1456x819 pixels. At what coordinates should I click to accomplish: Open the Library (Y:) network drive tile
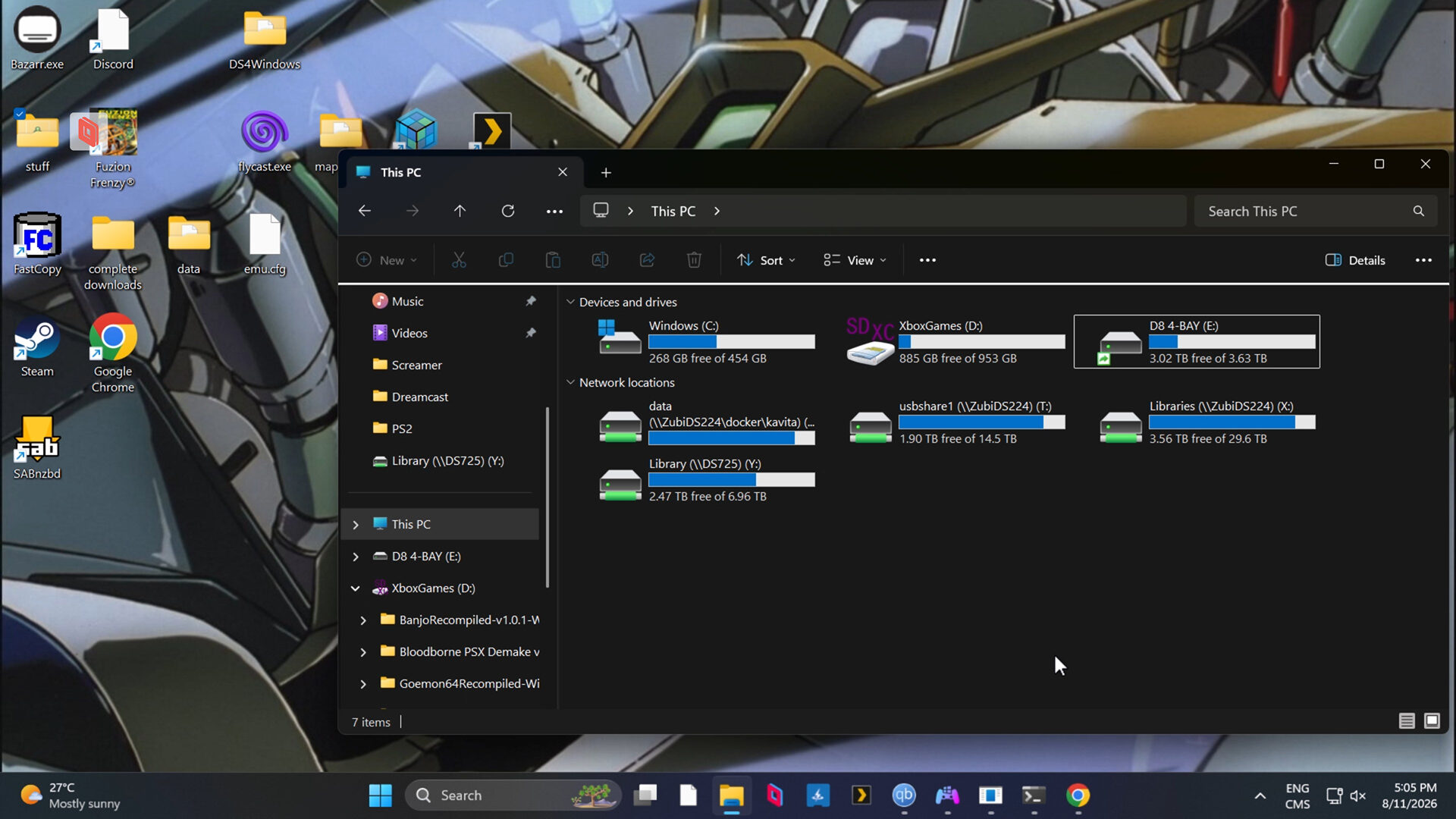tap(706, 480)
